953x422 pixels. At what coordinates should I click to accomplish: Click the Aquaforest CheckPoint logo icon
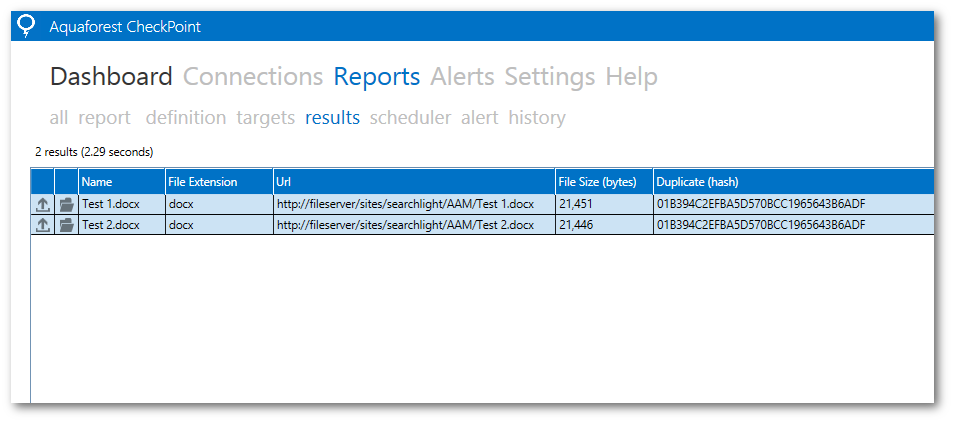click(x=27, y=26)
